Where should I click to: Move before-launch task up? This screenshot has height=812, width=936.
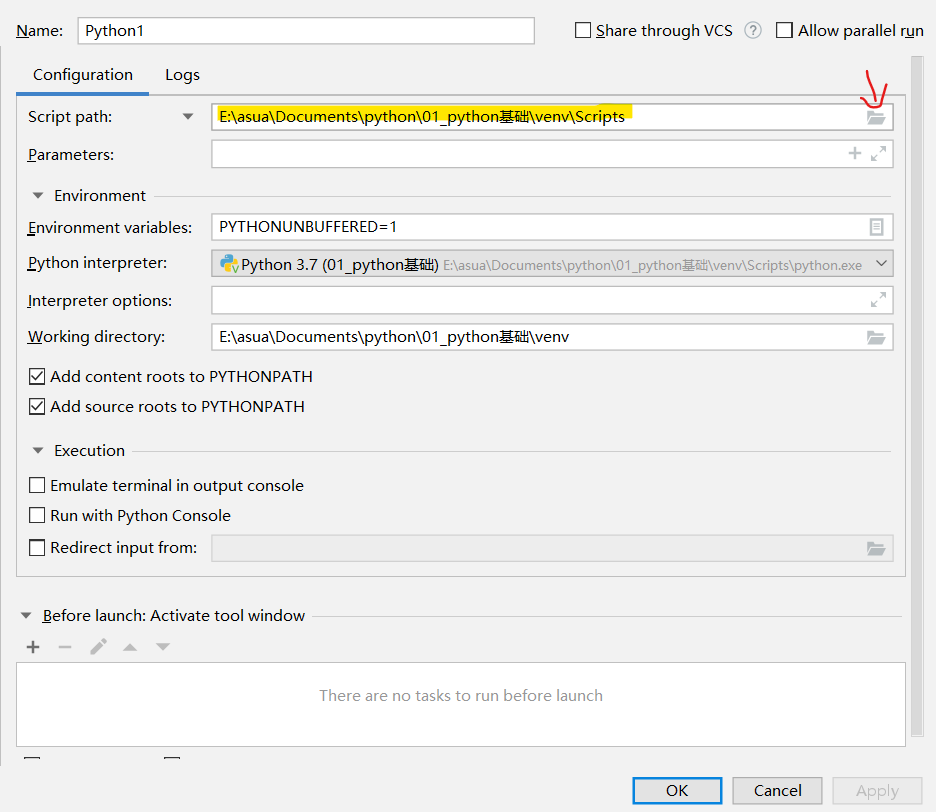click(x=130, y=647)
